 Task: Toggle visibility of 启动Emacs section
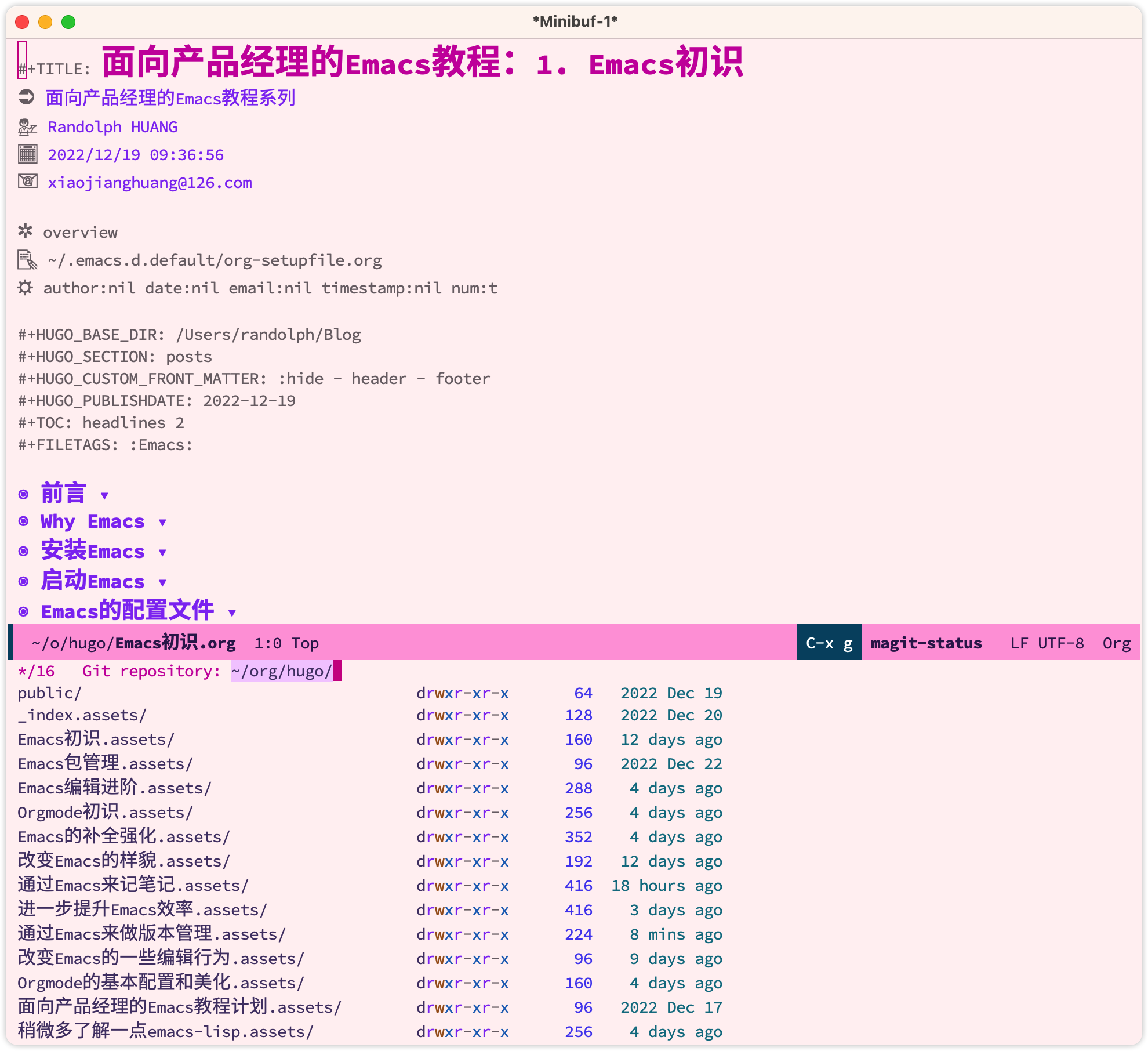tap(164, 580)
